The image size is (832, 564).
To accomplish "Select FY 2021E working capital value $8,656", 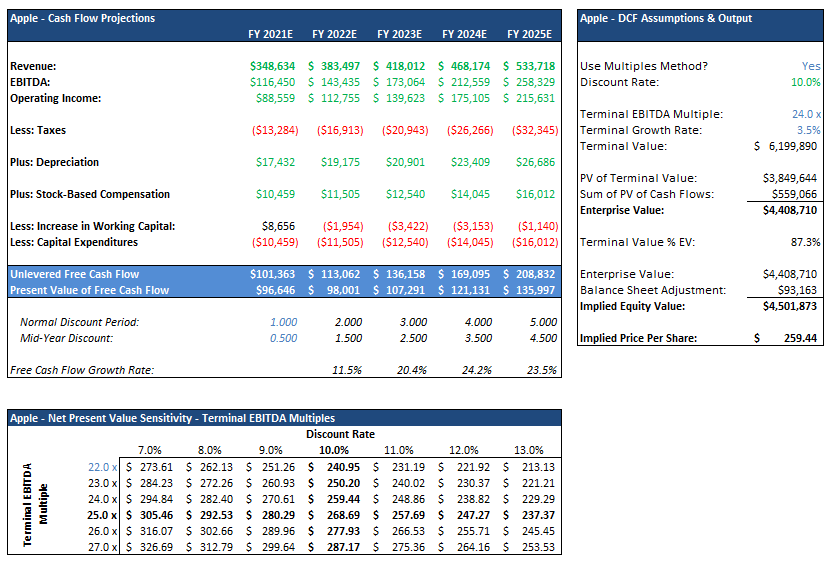I will coord(278,227).
